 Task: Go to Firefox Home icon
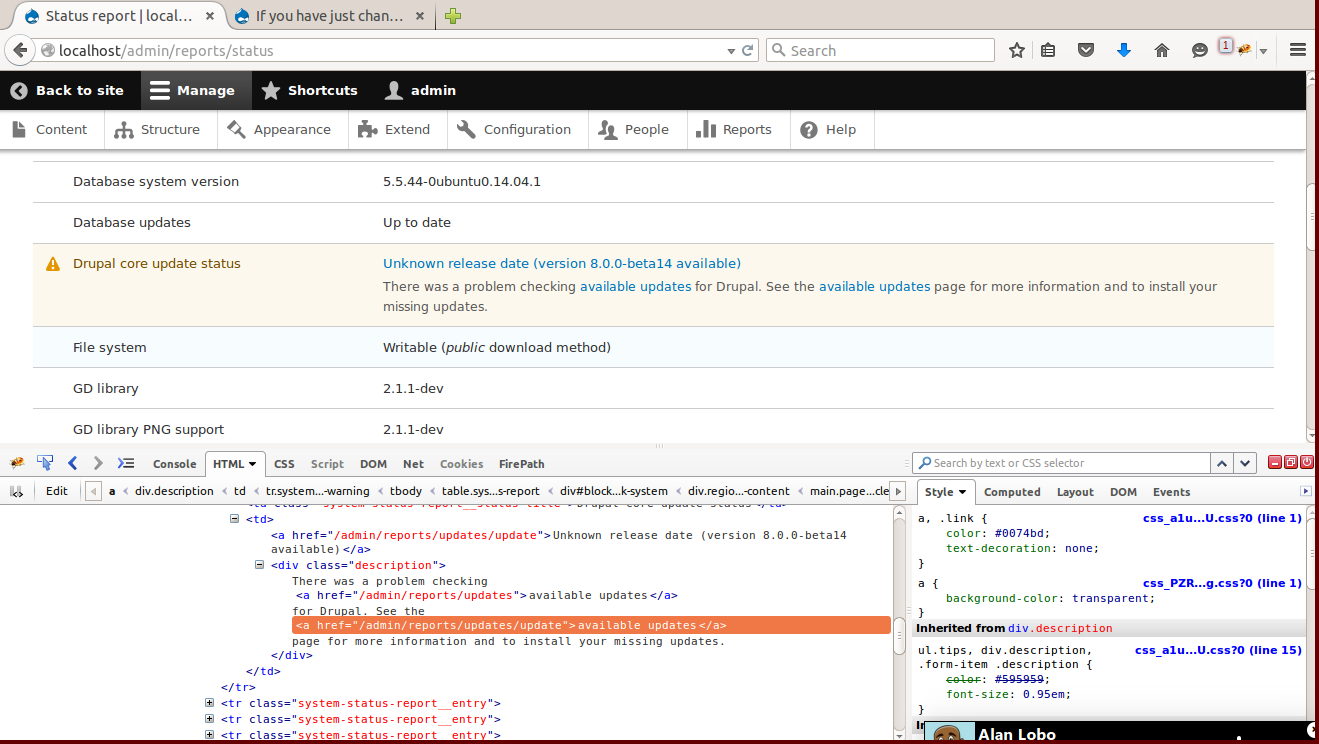click(x=1162, y=50)
